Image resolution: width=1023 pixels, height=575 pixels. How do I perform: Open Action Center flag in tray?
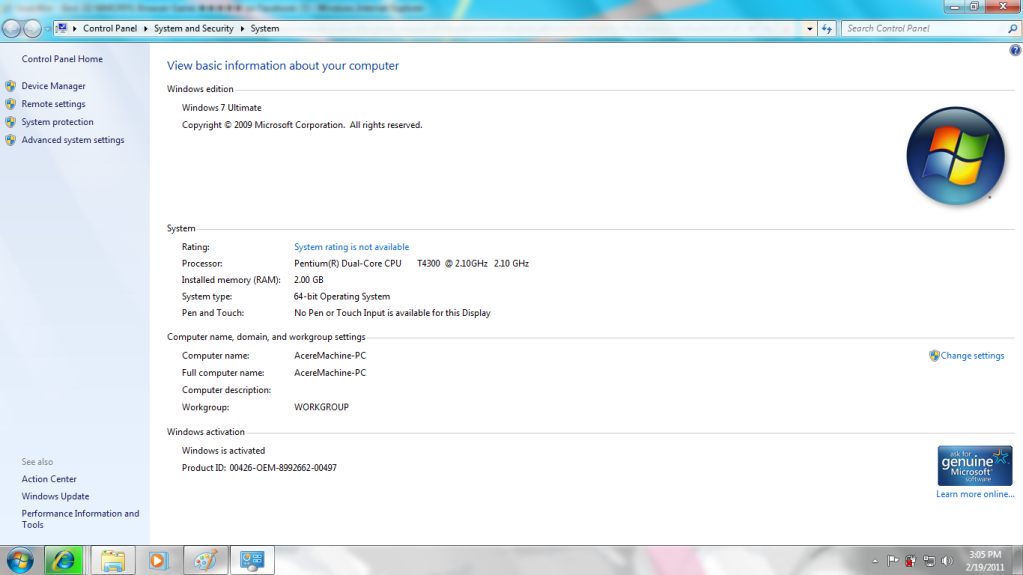pos(893,561)
